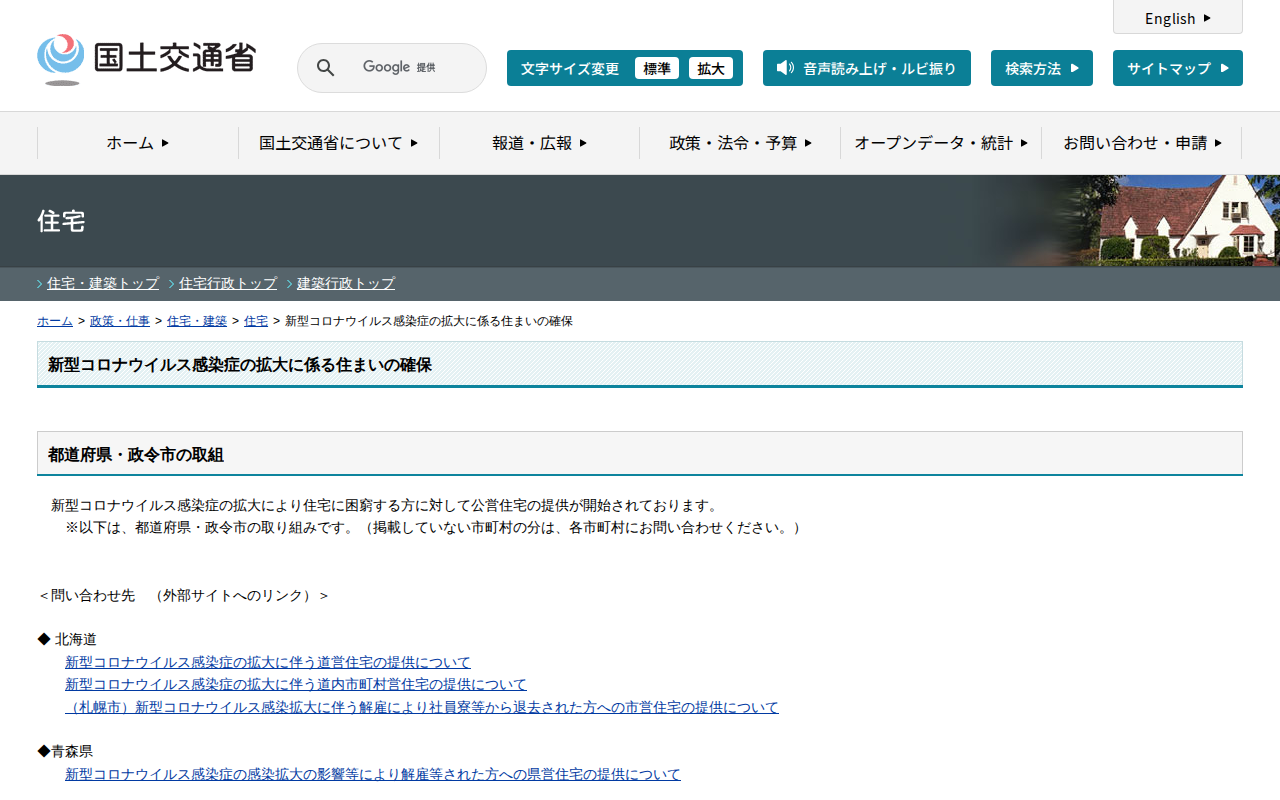The image size is (1280, 800).
Task: Click the 政策・仕事 breadcrumb link
Action: click(120, 321)
